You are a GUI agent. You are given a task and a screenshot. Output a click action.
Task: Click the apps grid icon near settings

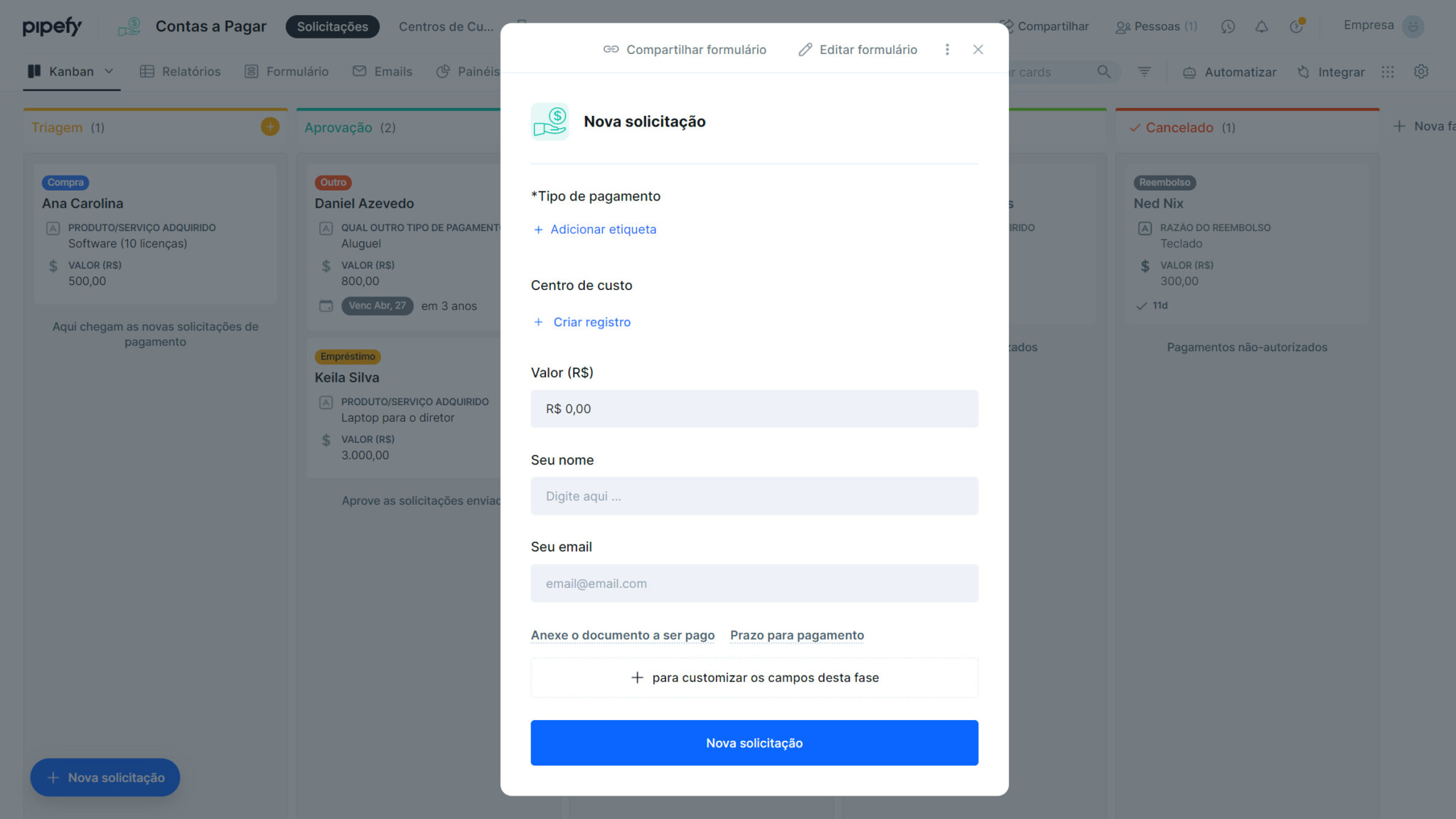click(x=1388, y=72)
